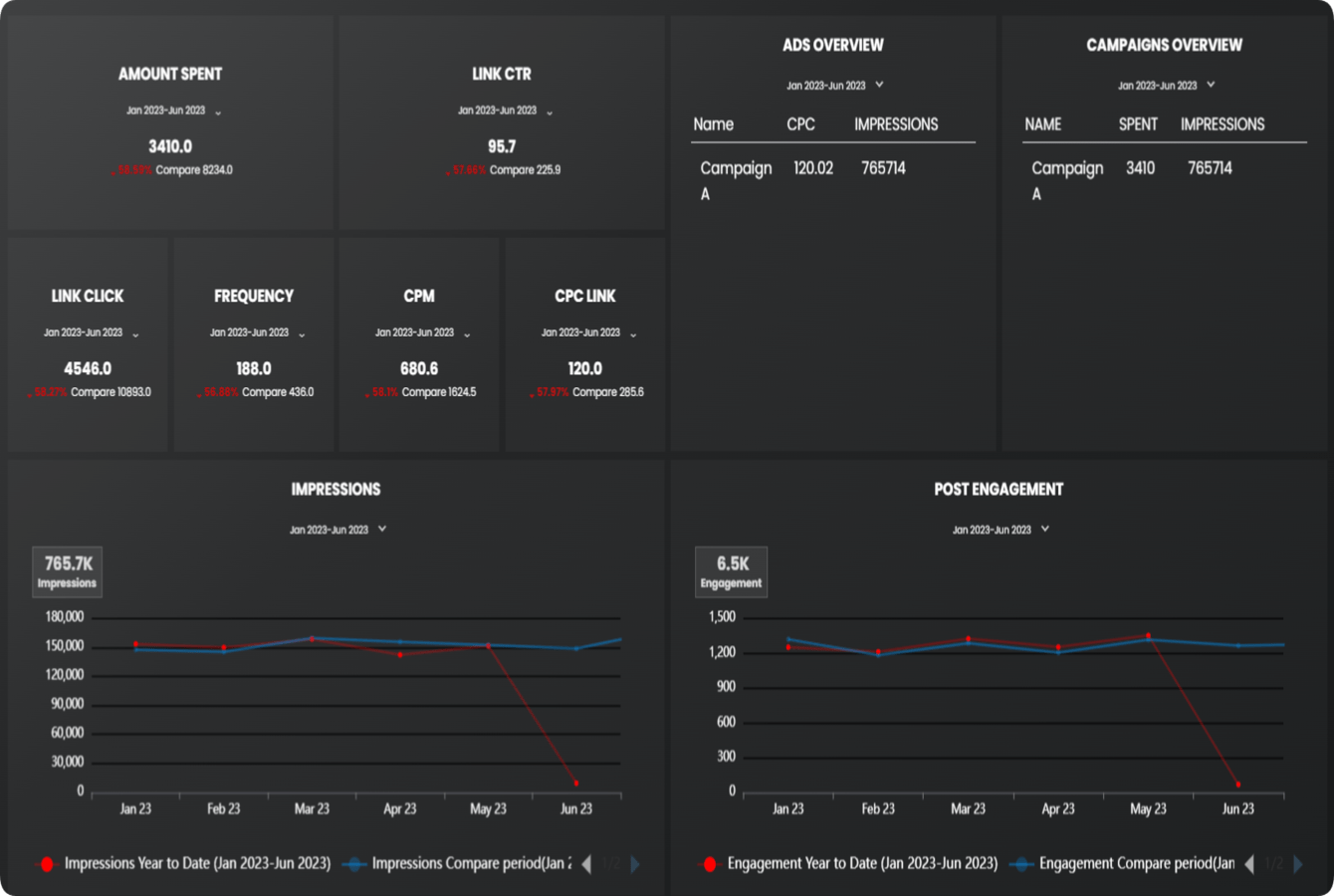Click CPM value 680.6
The height and width of the screenshot is (896, 1334).
click(419, 368)
